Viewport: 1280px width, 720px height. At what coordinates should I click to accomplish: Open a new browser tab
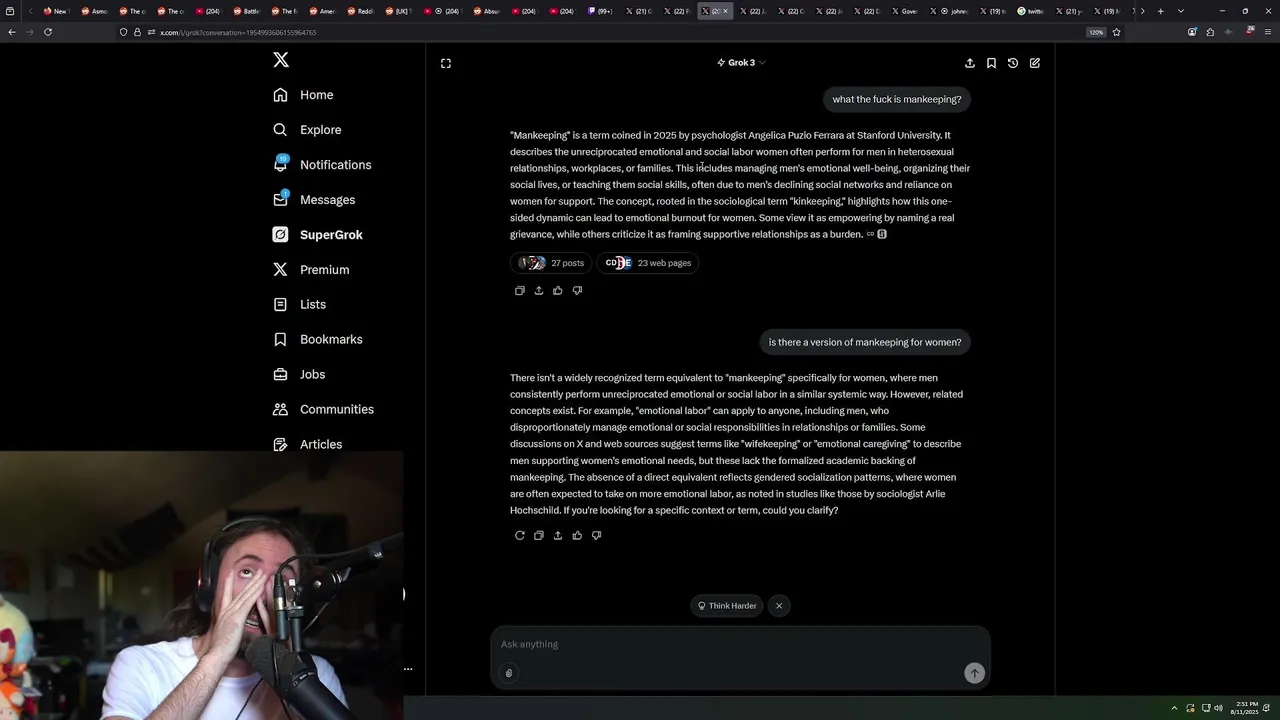(x=1160, y=11)
